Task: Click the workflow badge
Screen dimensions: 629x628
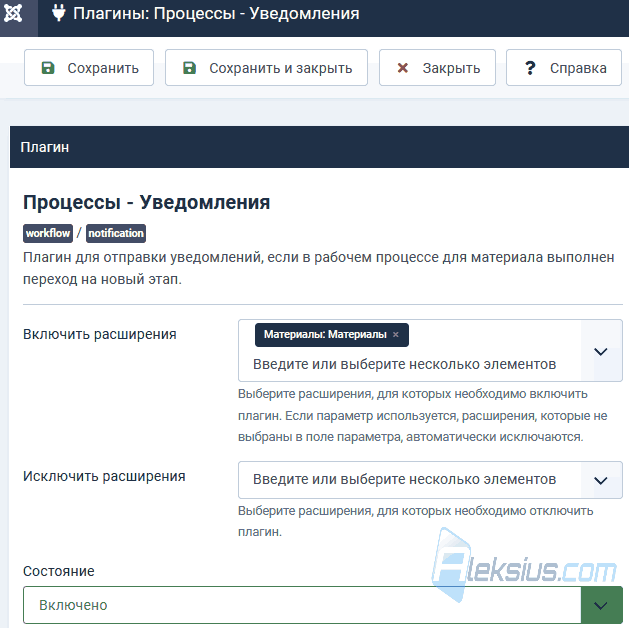Action: point(48,233)
